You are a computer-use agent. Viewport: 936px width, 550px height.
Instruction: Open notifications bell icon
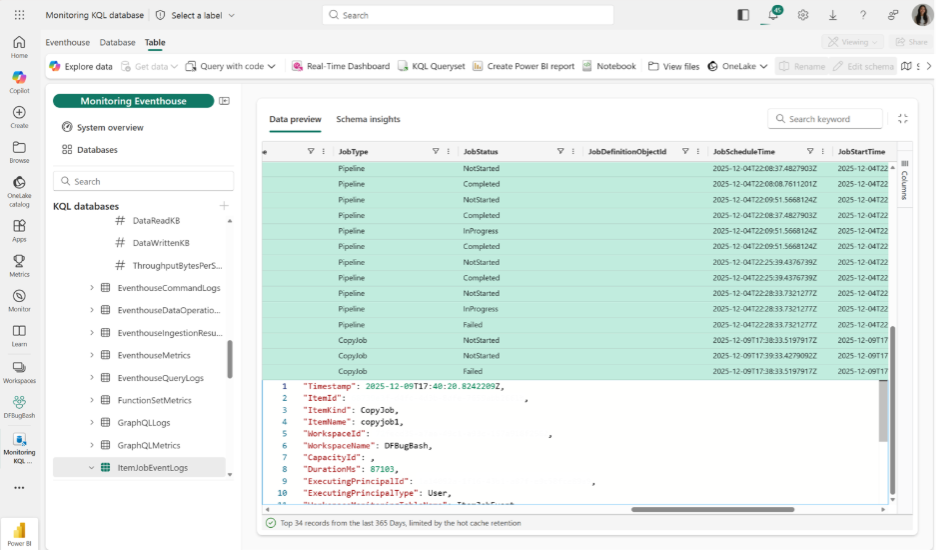(773, 15)
